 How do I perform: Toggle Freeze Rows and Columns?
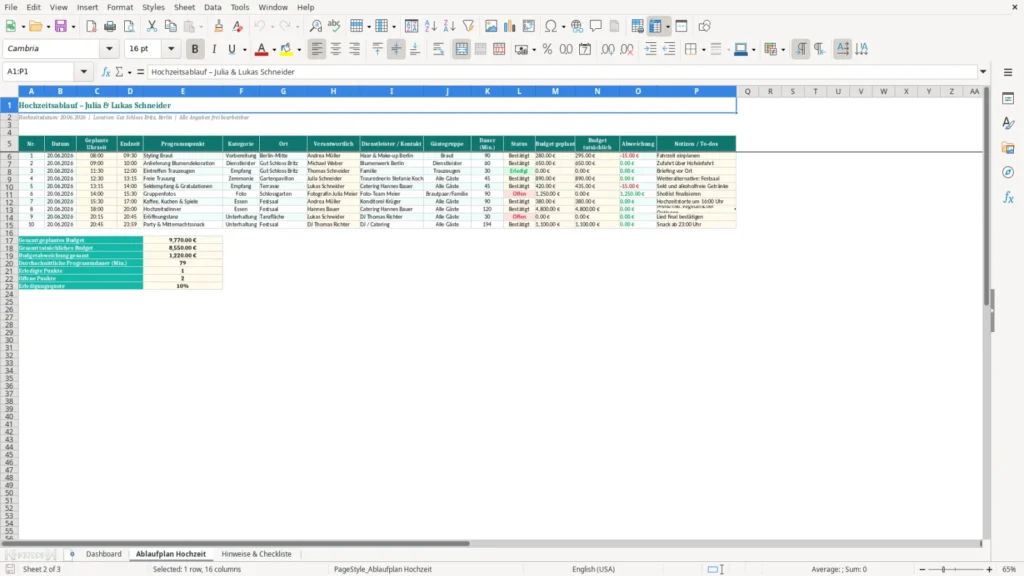click(656, 26)
